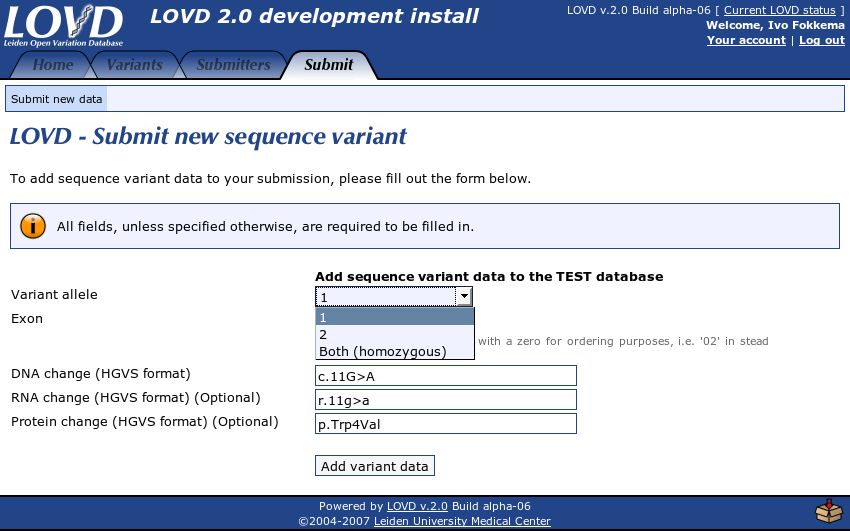Click the page heading Submit new sequence variant
850x531 pixels.
click(208, 136)
